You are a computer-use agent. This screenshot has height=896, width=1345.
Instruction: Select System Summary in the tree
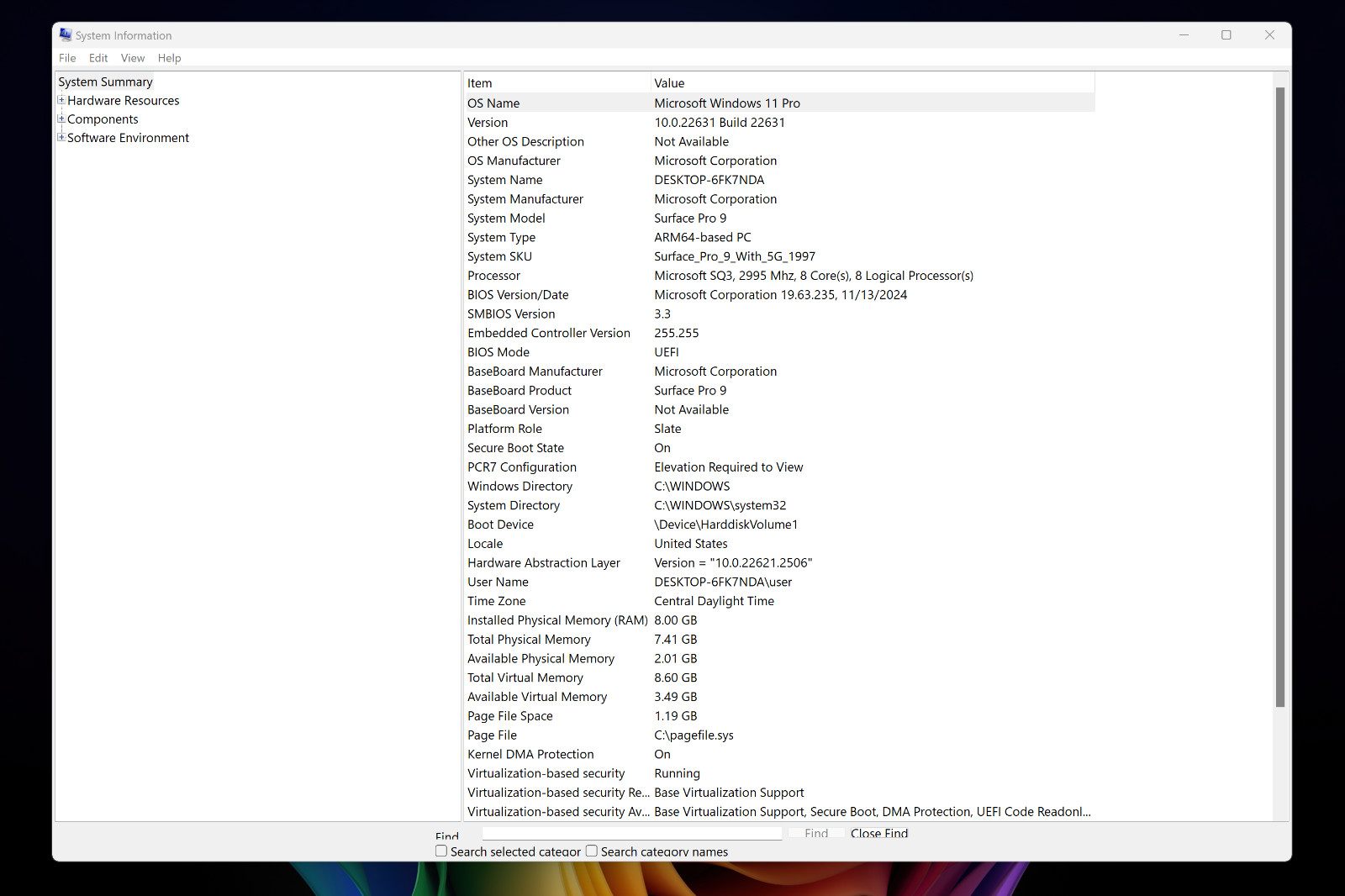(105, 82)
